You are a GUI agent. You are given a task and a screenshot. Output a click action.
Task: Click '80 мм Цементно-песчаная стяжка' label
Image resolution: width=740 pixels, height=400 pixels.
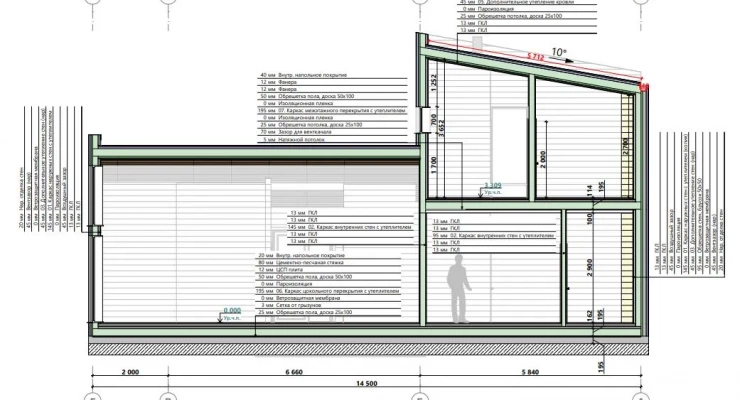[x=301, y=262]
